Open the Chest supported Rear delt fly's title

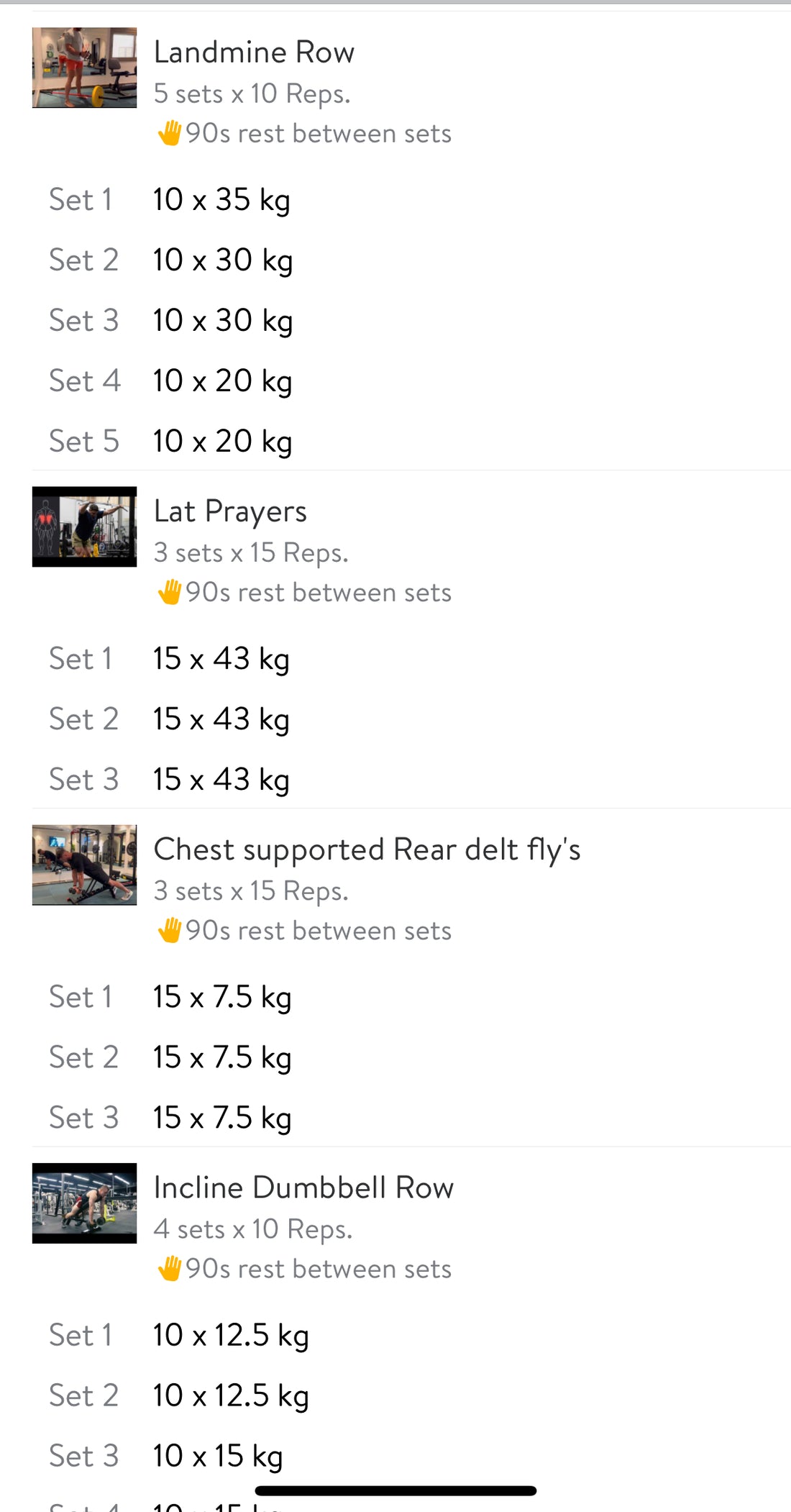[367, 850]
